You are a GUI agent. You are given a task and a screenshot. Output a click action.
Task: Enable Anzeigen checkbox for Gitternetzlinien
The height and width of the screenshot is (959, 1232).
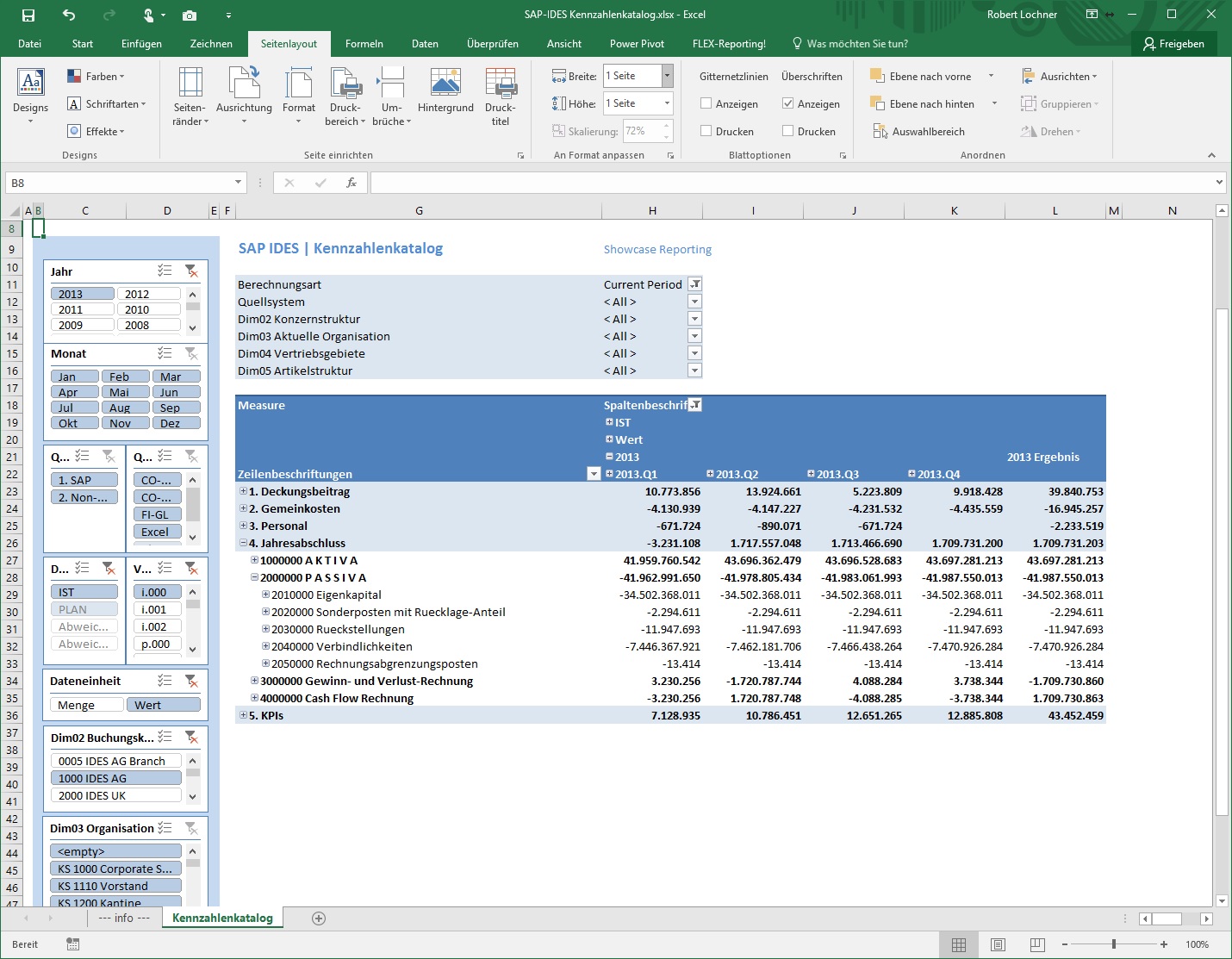705,103
